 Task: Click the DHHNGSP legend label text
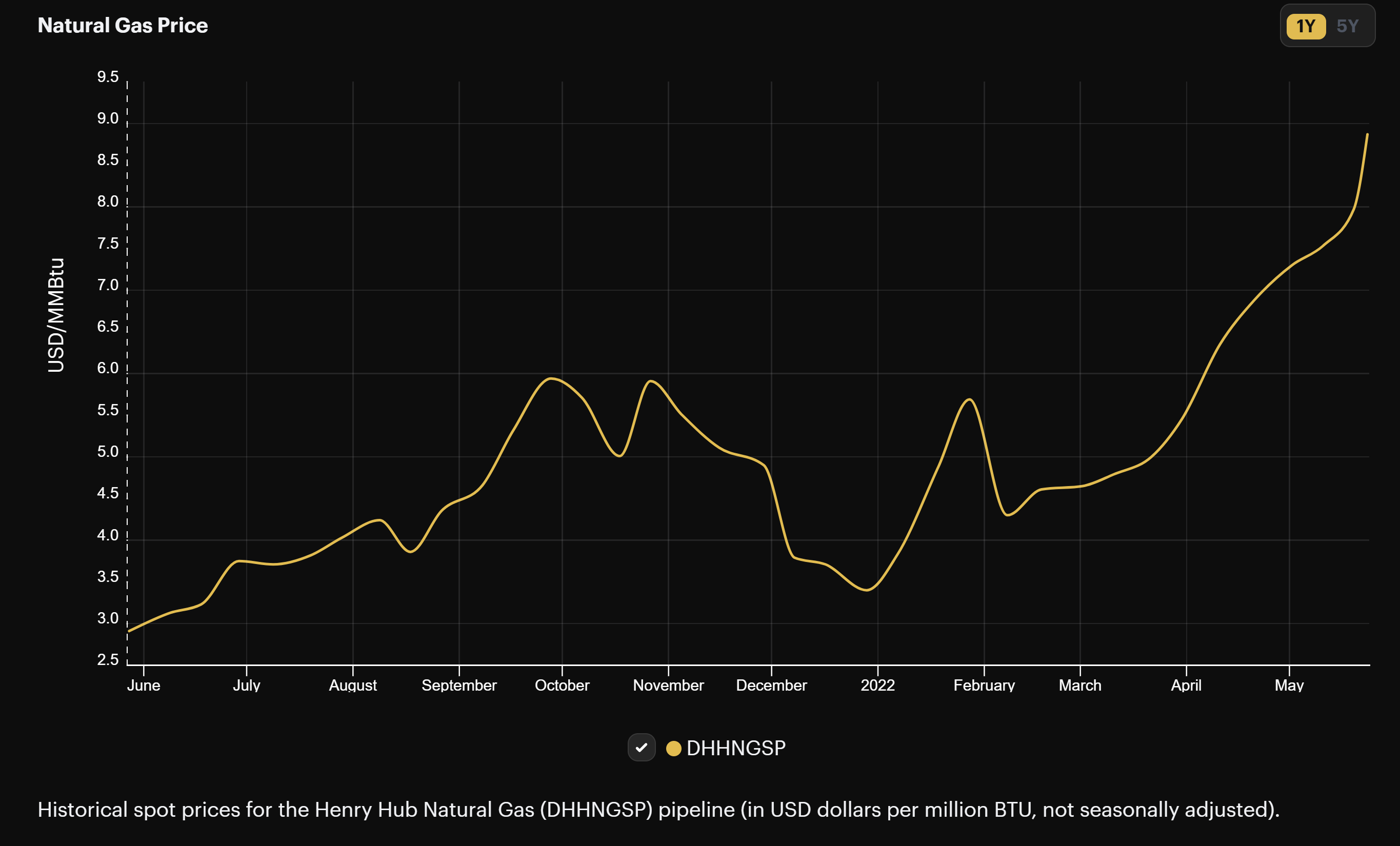[736, 748]
